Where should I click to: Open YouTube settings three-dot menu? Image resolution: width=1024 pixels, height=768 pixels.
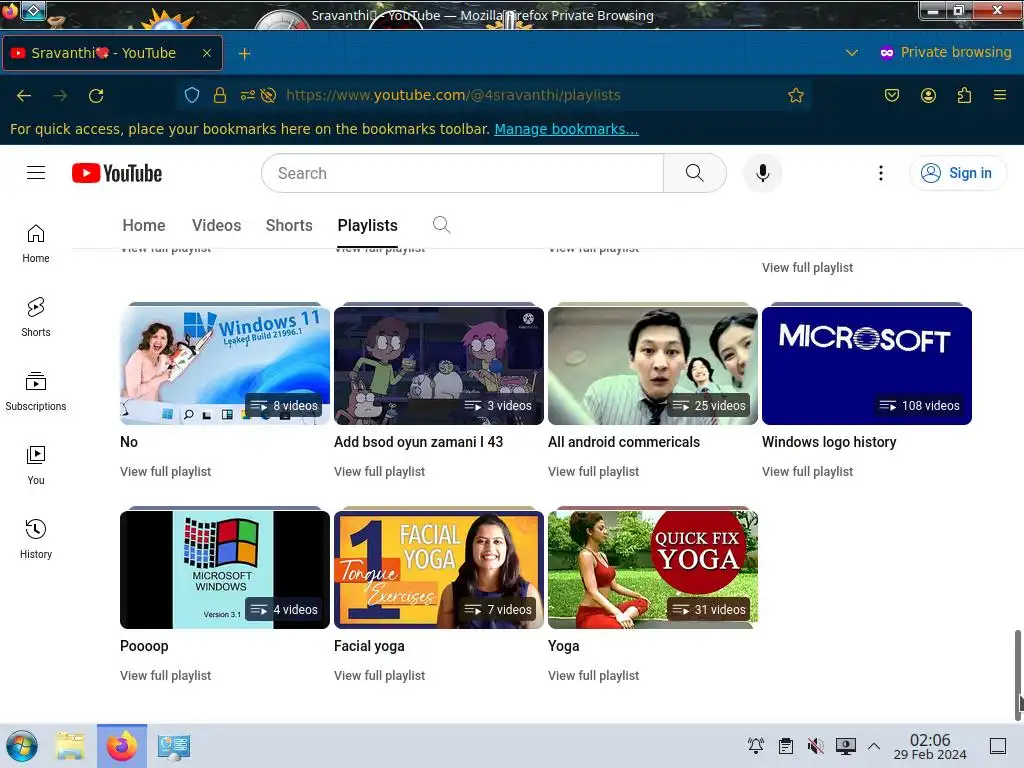click(880, 173)
